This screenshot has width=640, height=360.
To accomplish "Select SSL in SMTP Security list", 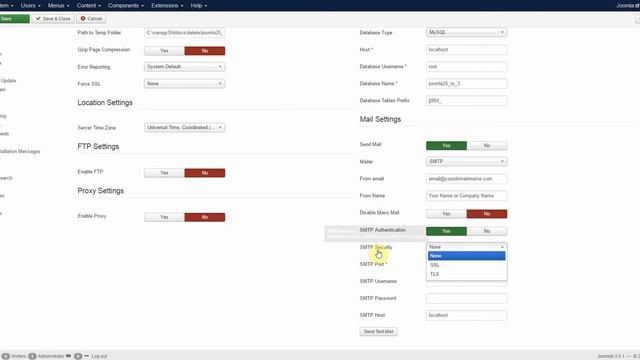I will (467, 265).
